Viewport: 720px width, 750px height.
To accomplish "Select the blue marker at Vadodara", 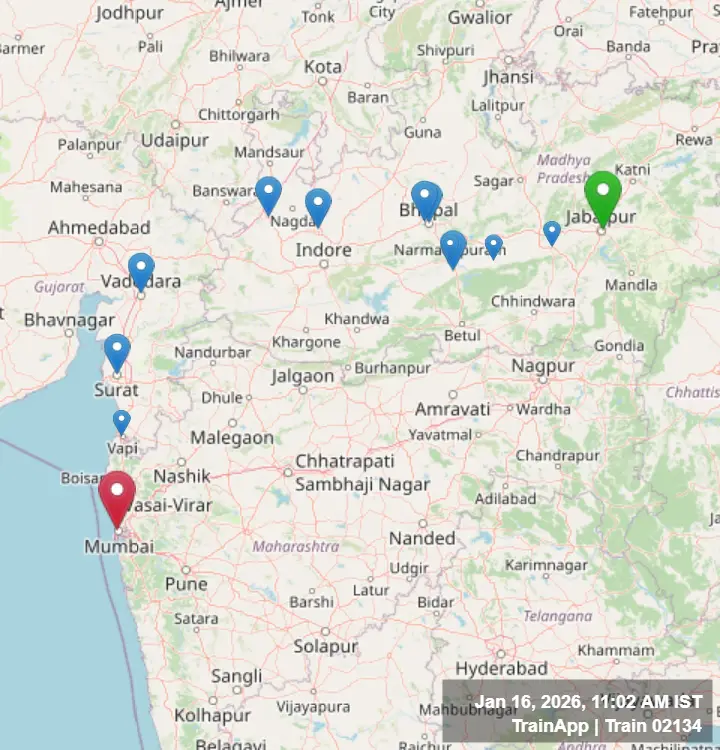I will coord(141,271).
